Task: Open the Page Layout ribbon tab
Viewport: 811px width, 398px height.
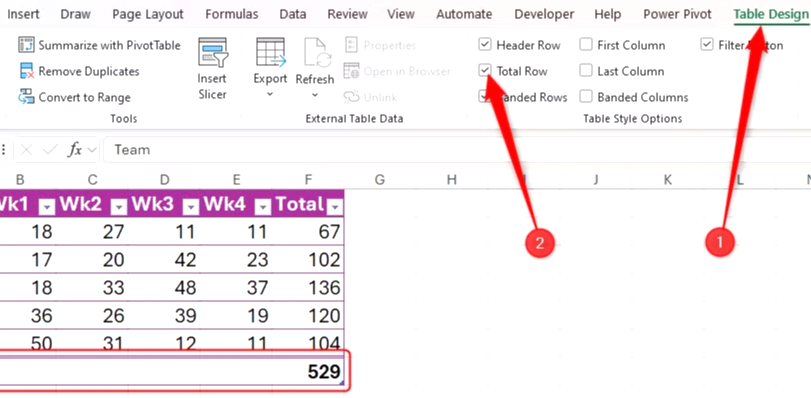Action: [x=148, y=14]
